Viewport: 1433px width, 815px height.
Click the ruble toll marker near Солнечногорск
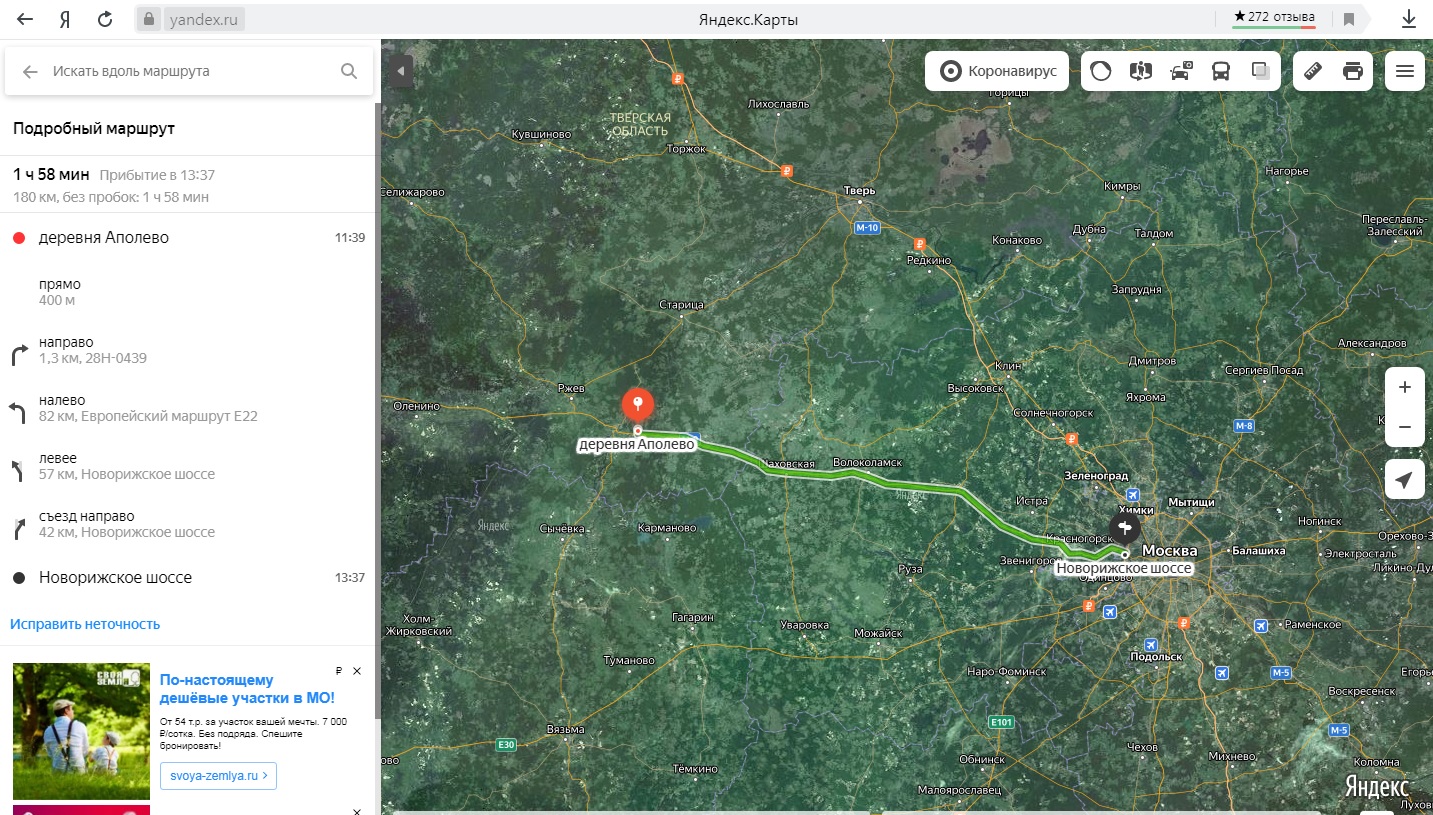point(1072,438)
